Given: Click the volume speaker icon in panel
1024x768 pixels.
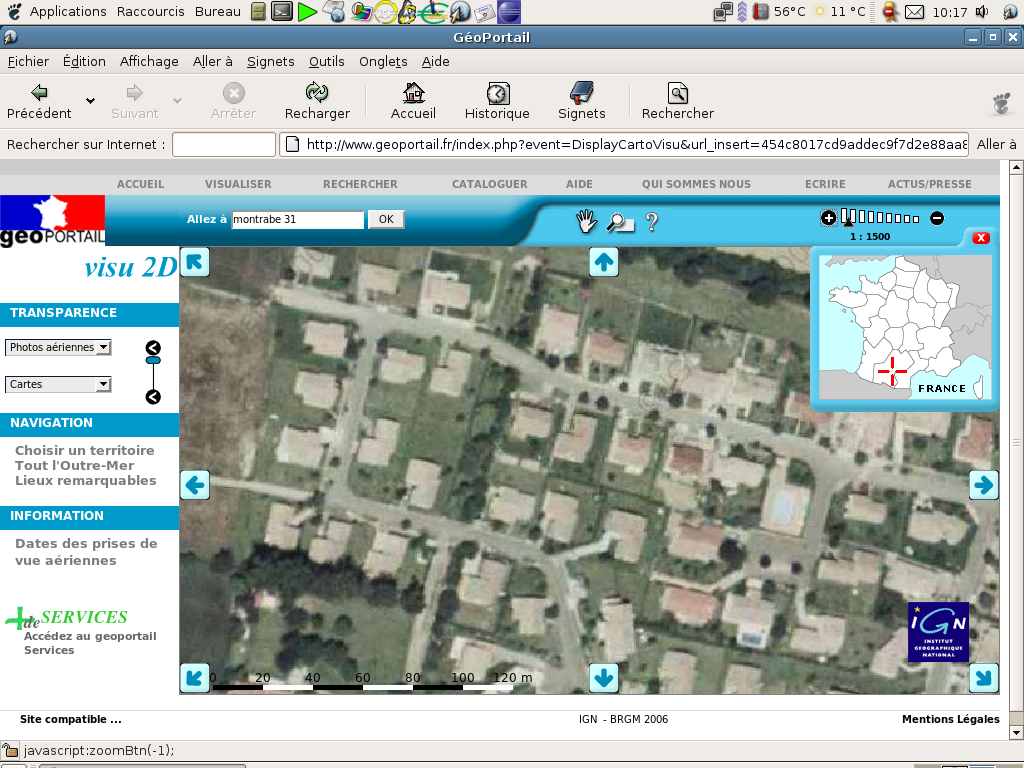Looking at the screenshot, I should tap(982, 11).
